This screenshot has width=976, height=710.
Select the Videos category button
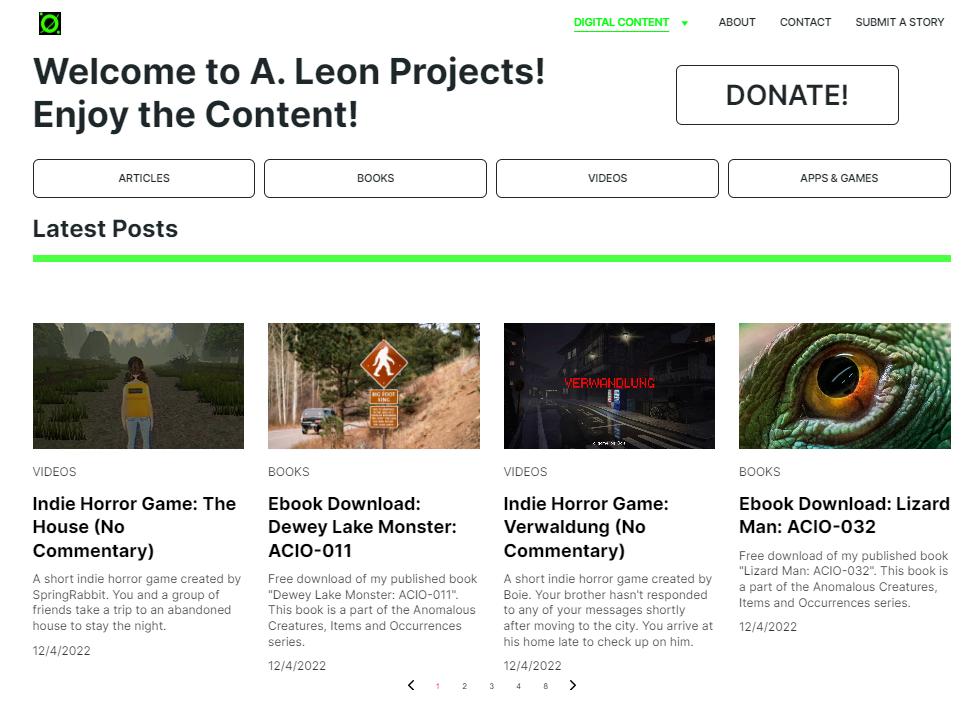pyautogui.click(x=608, y=179)
